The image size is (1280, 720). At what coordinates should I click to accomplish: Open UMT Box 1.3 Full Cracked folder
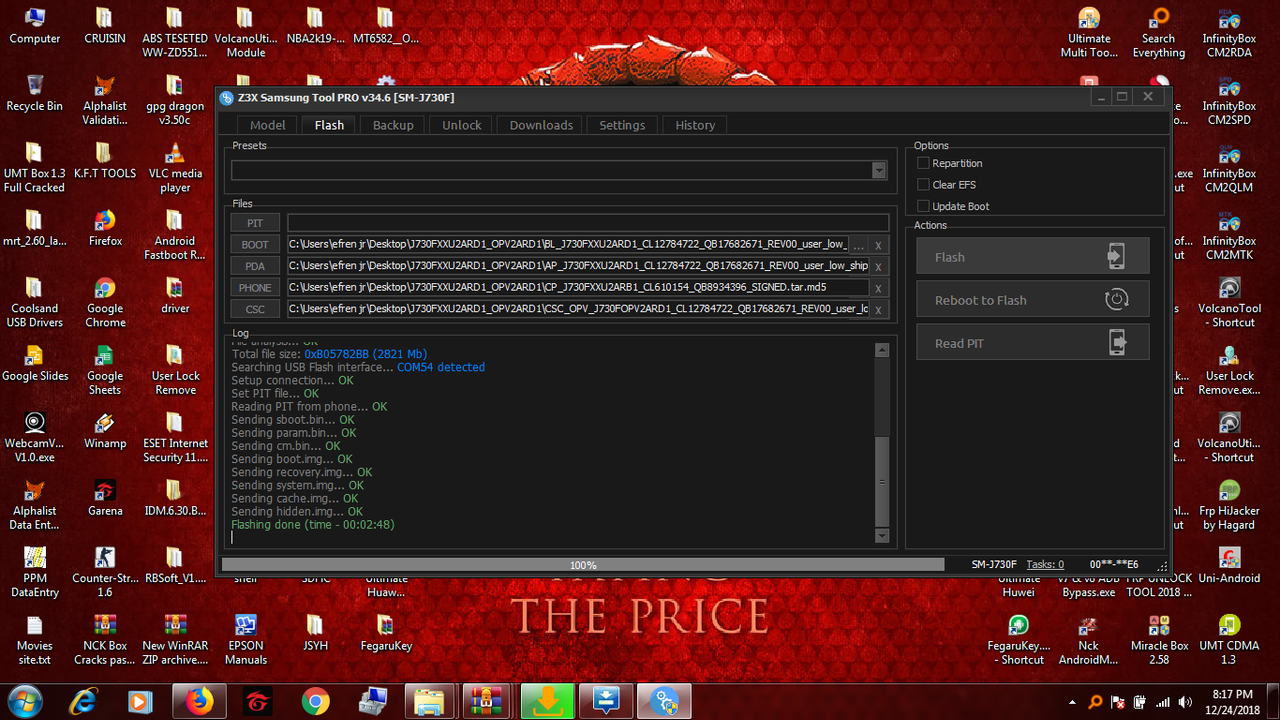click(x=34, y=166)
